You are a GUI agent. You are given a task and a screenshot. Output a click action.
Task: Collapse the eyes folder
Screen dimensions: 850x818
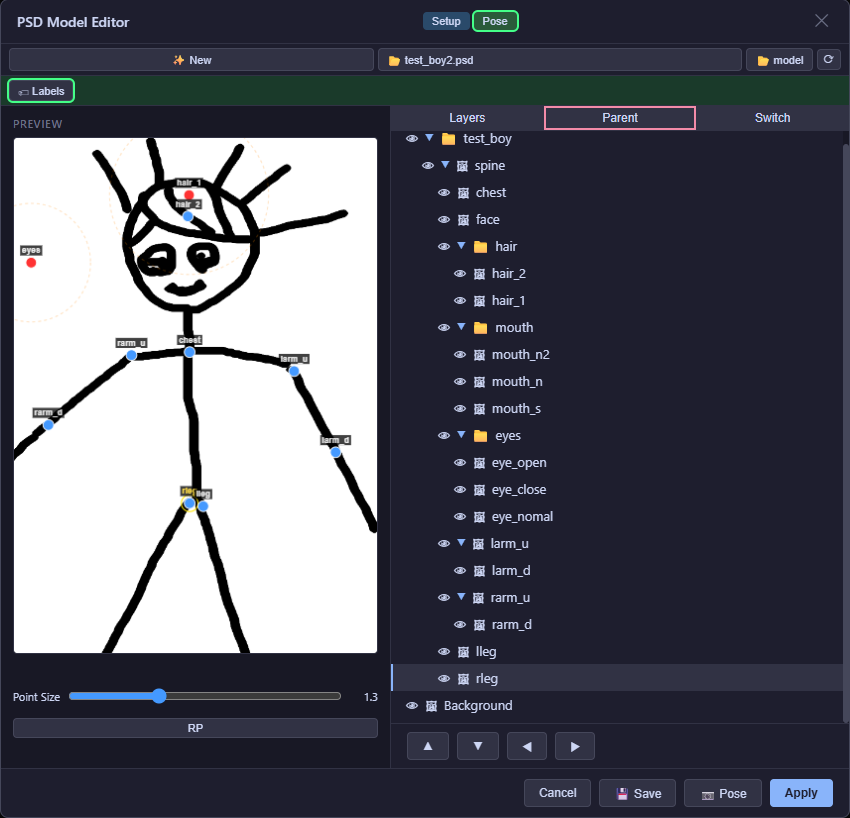(461, 435)
